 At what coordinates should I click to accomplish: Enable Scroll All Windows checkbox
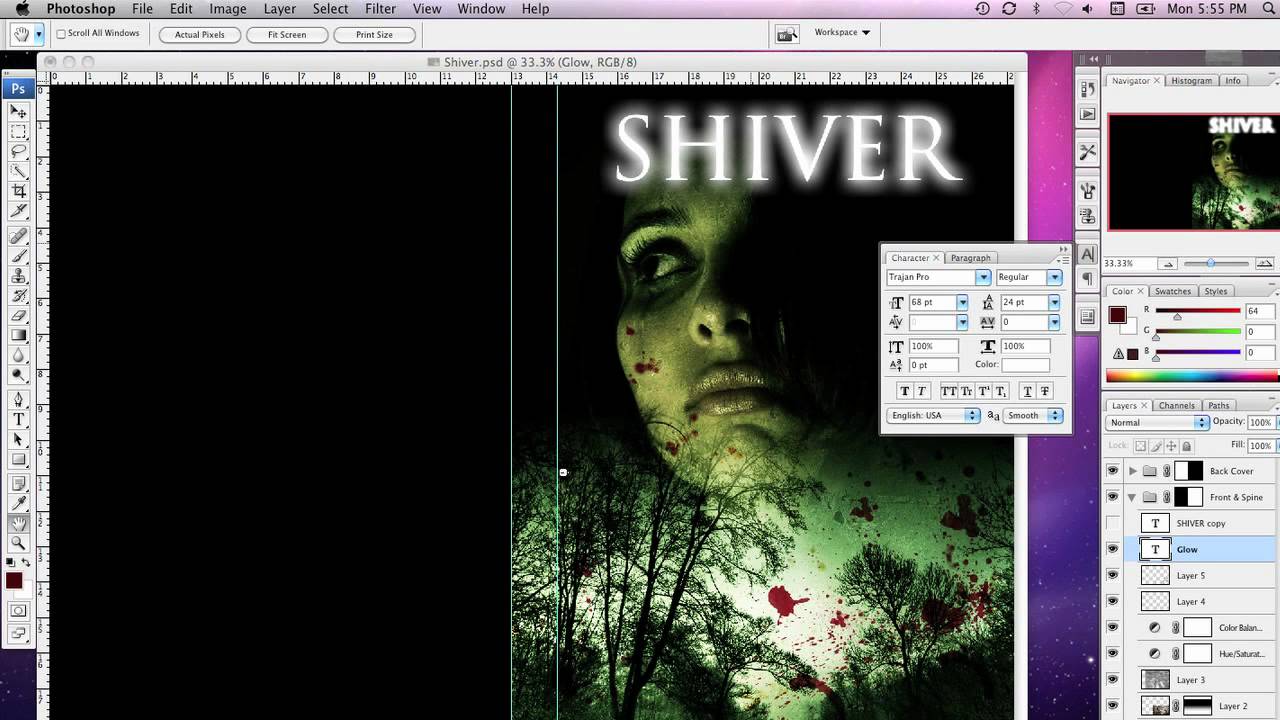(x=61, y=34)
